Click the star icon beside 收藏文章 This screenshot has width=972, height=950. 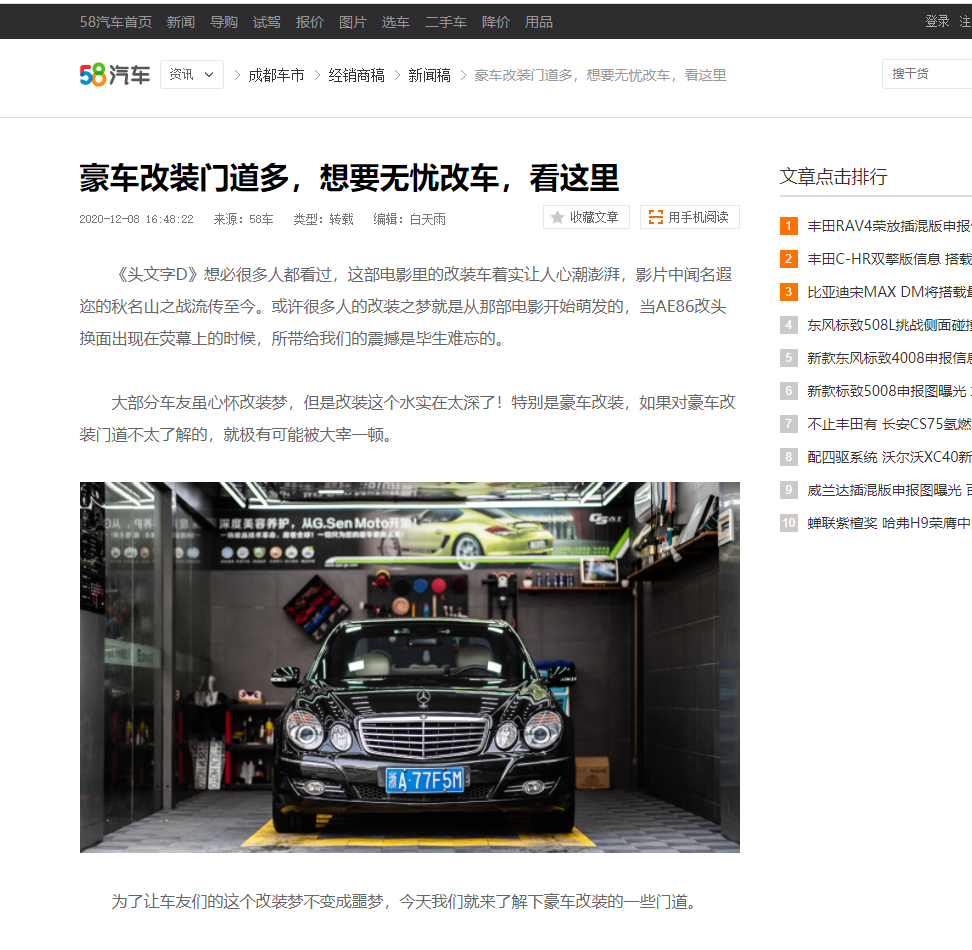557,218
